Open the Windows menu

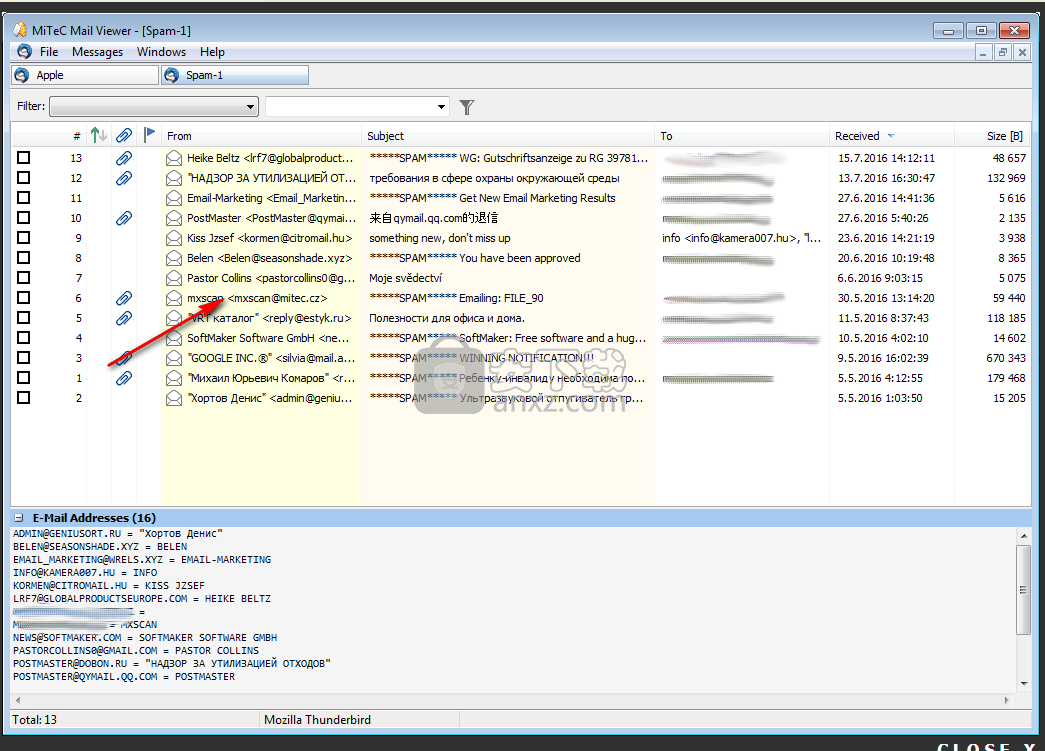coord(161,52)
